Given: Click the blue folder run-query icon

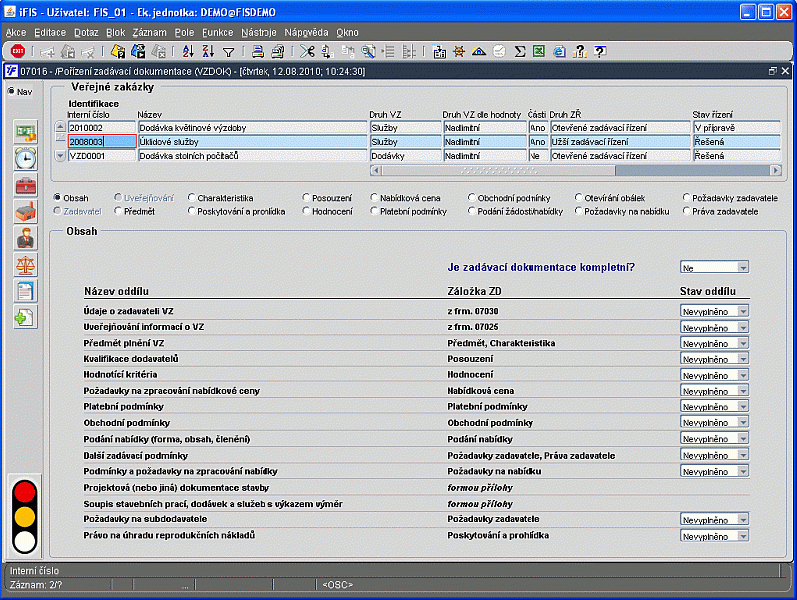Looking at the screenshot, I should pyautogui.click(x=138, y=51).
